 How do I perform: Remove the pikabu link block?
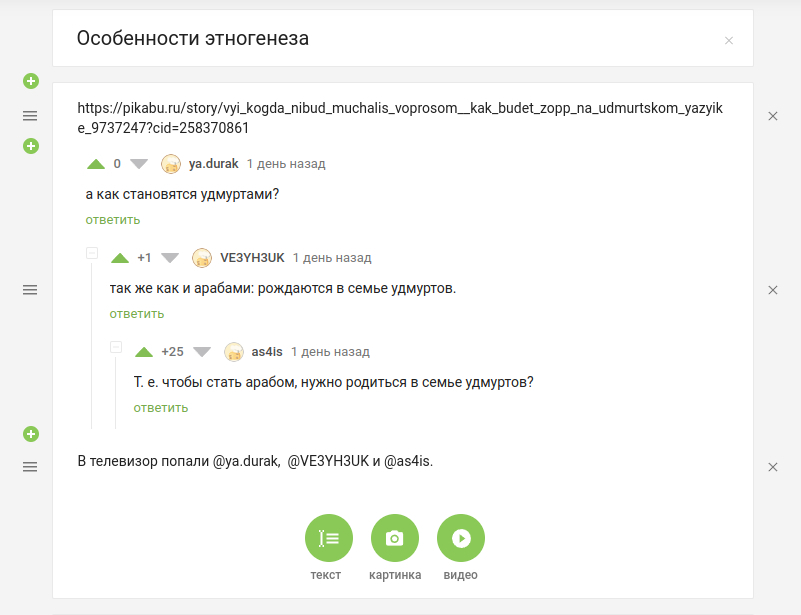(773, 116)
